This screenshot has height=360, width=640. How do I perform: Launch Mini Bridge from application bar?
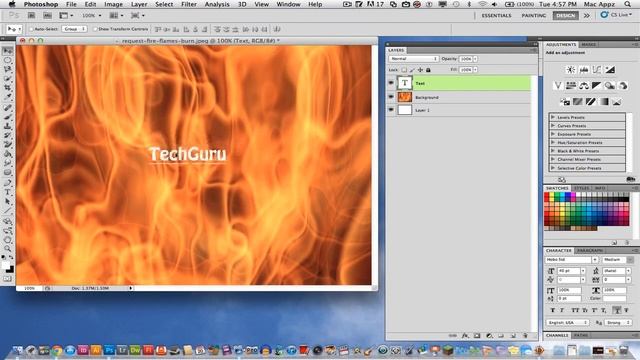(47, 16)
